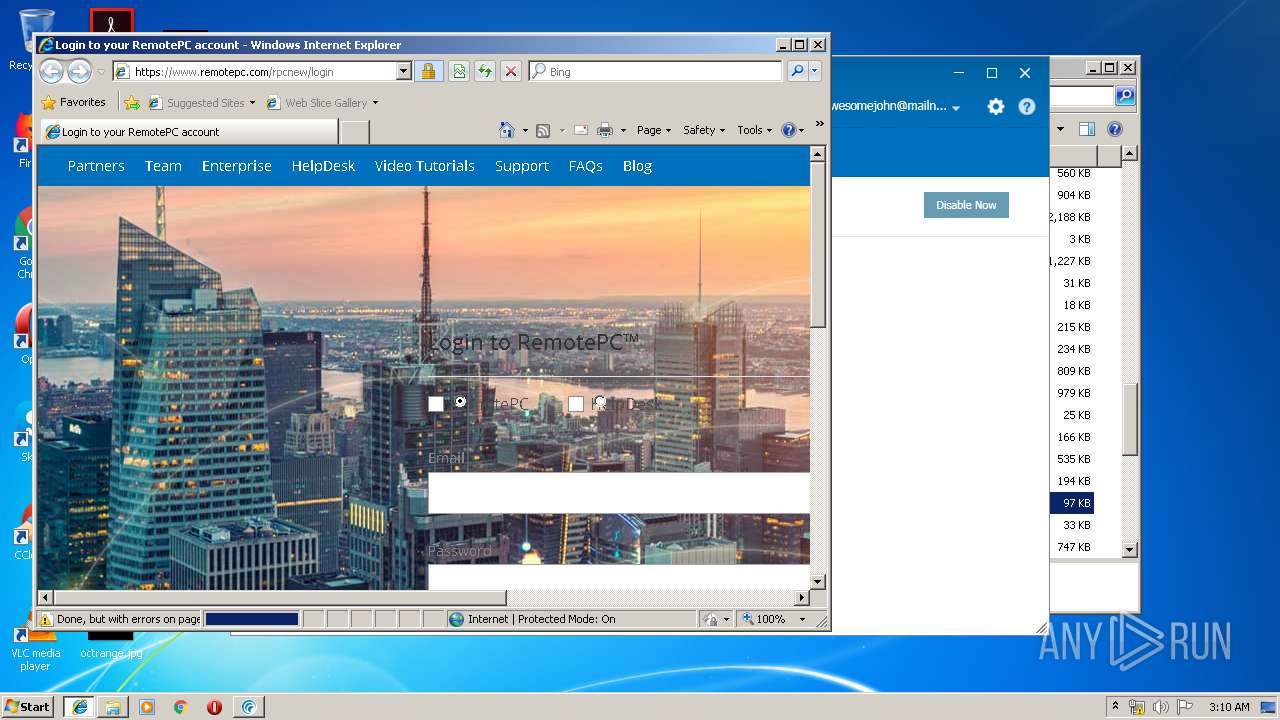1280x720 pixels.
Task: Open RemotePC app from taskbar
Action: [249, 707]
